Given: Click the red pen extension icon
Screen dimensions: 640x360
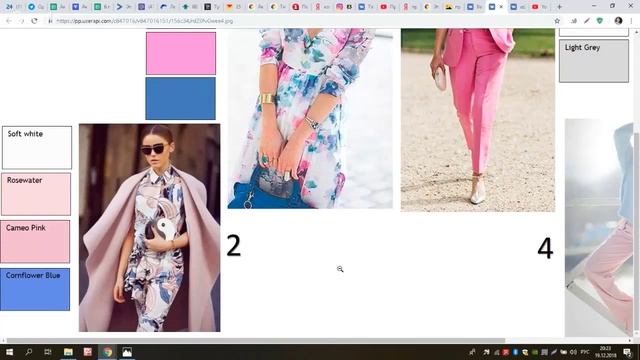Looking at the screenshot, I should pyautogui.click(x=587, y=21).
